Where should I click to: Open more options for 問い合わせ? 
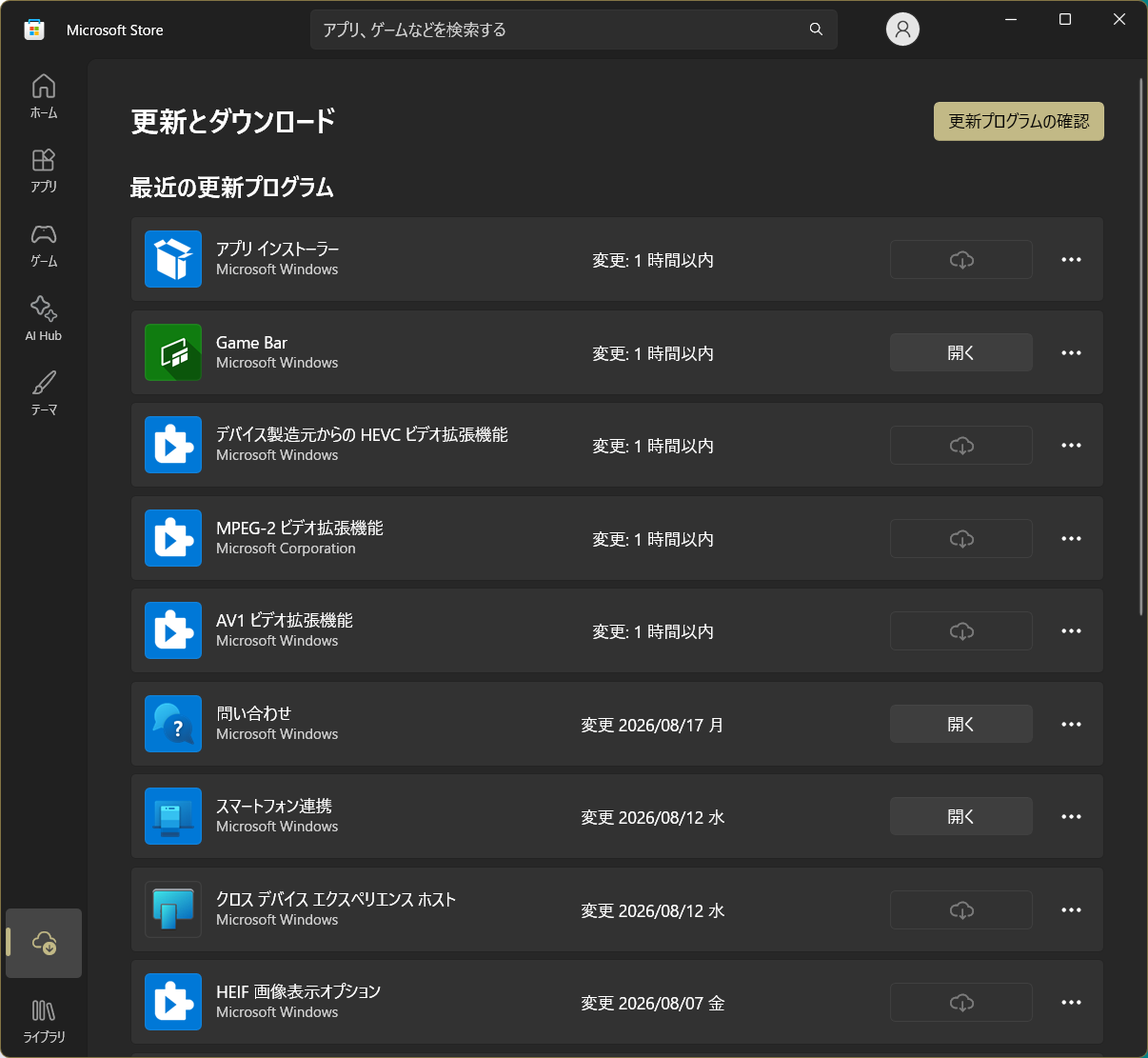click(x=1071, y=724)
